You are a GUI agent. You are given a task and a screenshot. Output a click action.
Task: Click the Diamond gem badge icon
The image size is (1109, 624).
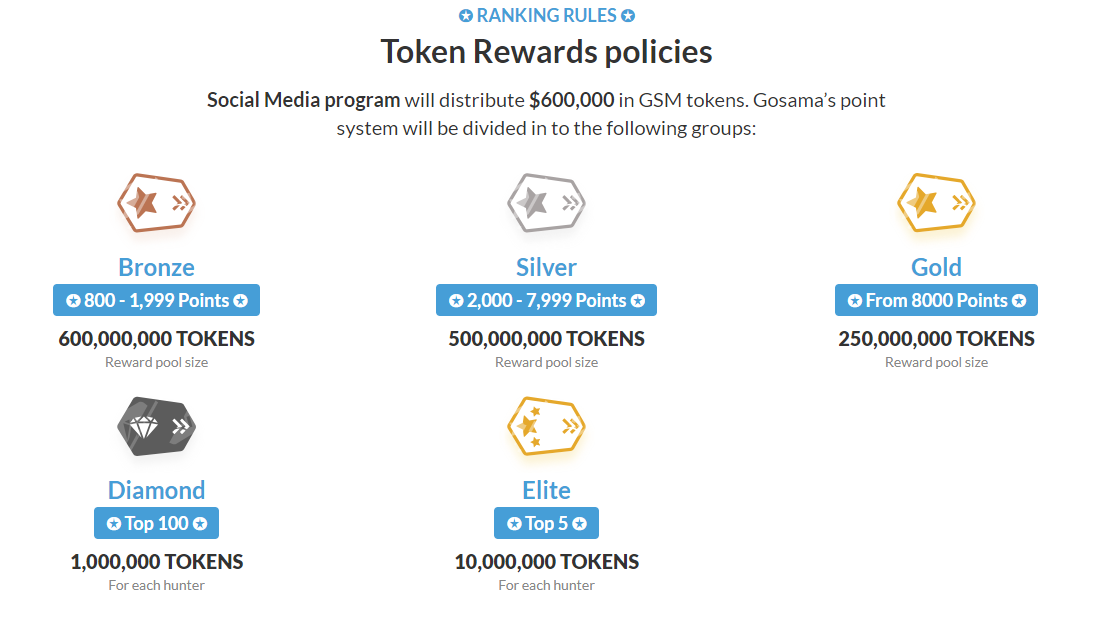(156, 426)
